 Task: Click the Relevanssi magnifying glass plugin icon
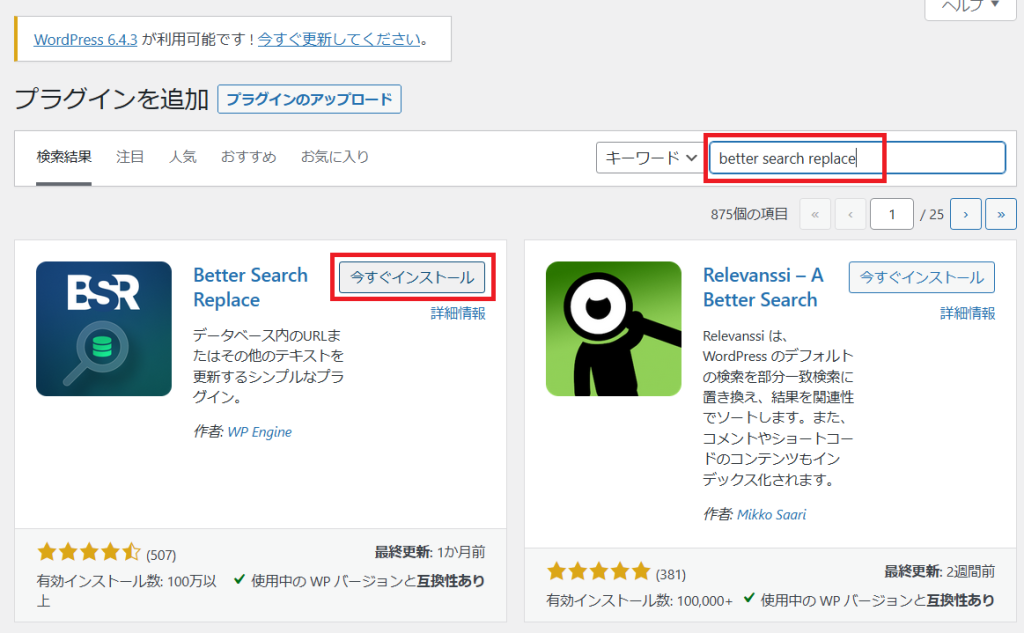pyautogui.click(x=613, y=329)
